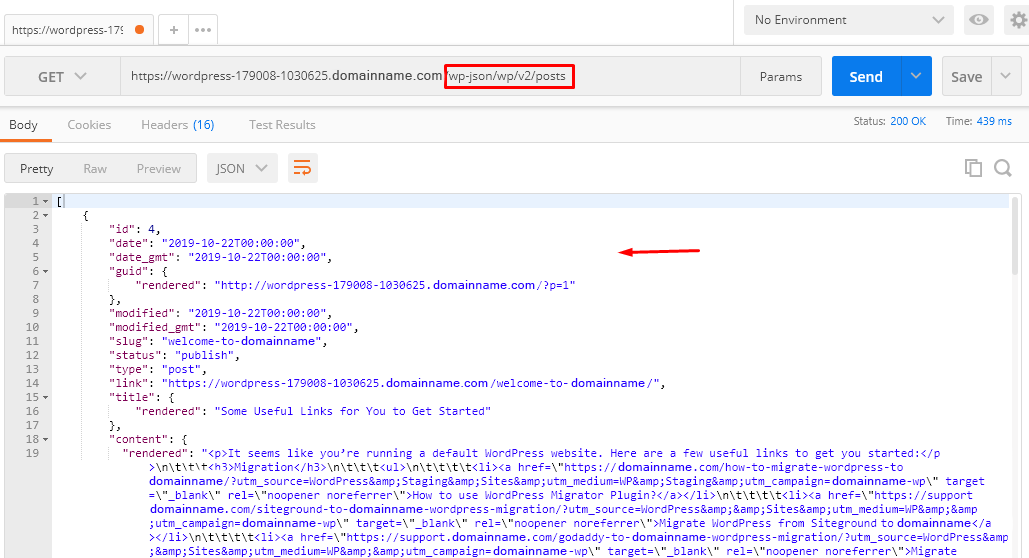Select the Raw view mode
Image resolution: width=1029 pixels, height=558 pixels.
coord(95,169)
